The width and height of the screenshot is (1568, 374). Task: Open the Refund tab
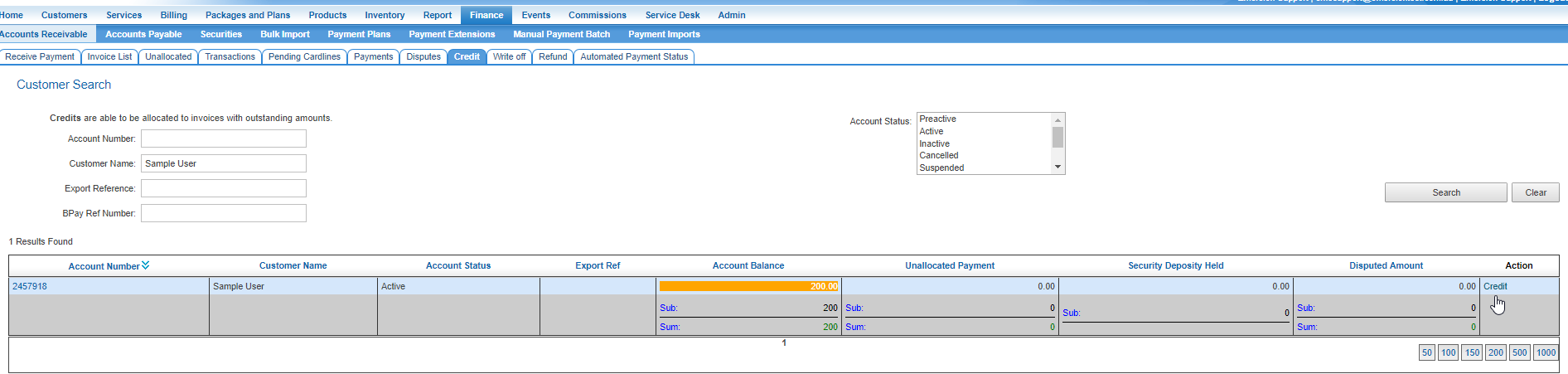click(x=553, y=56)
